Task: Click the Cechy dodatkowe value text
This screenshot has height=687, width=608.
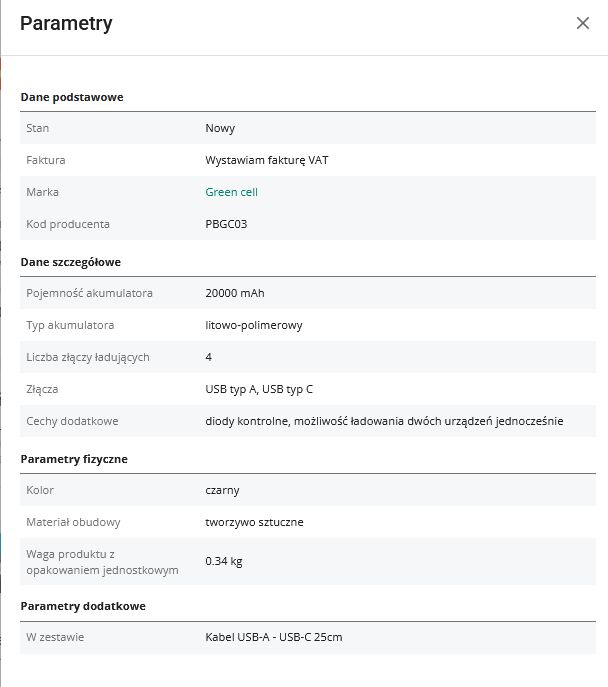Action: [384, 421]
